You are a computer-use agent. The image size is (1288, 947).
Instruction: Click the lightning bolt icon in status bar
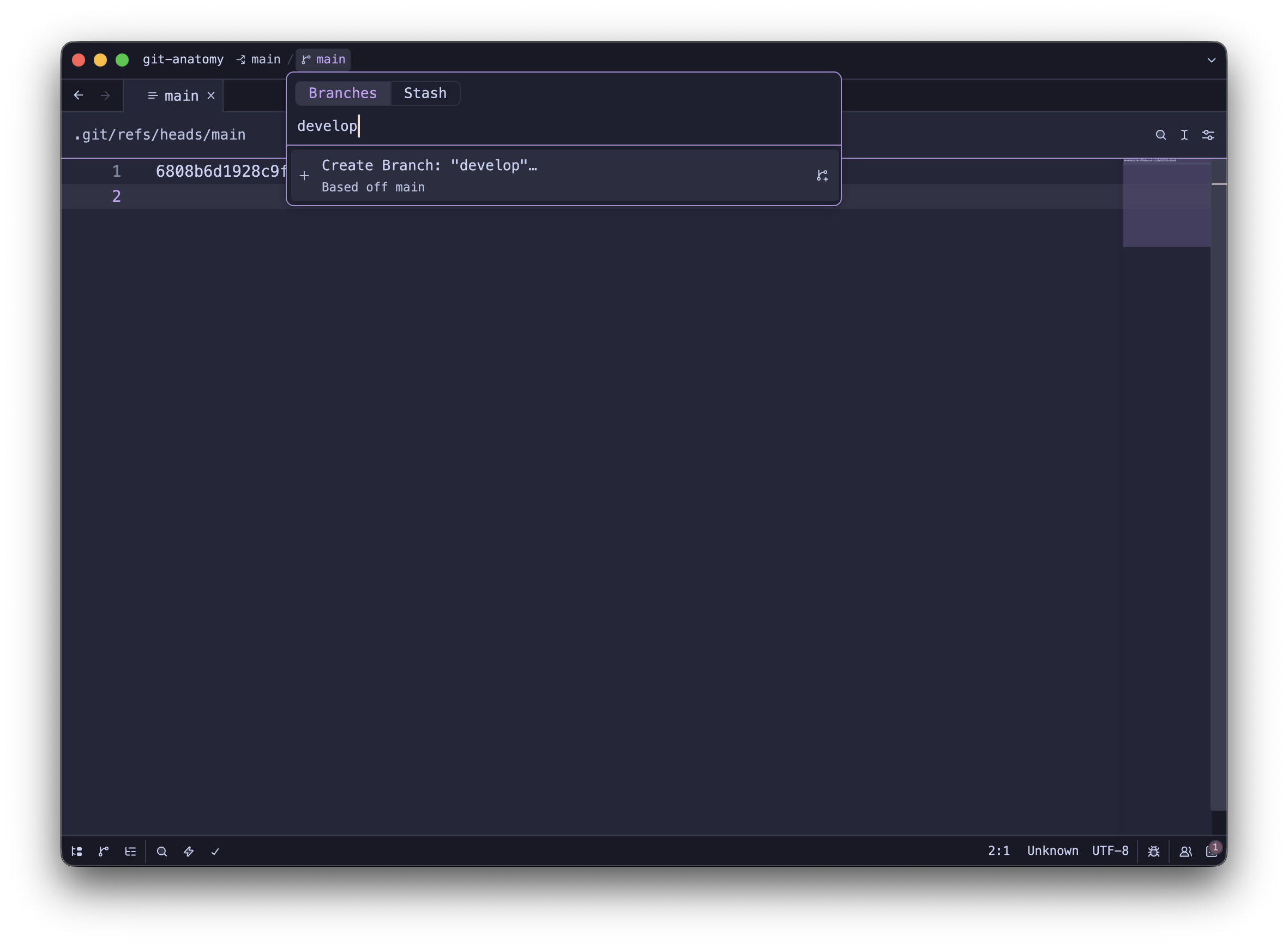point(189,852)
